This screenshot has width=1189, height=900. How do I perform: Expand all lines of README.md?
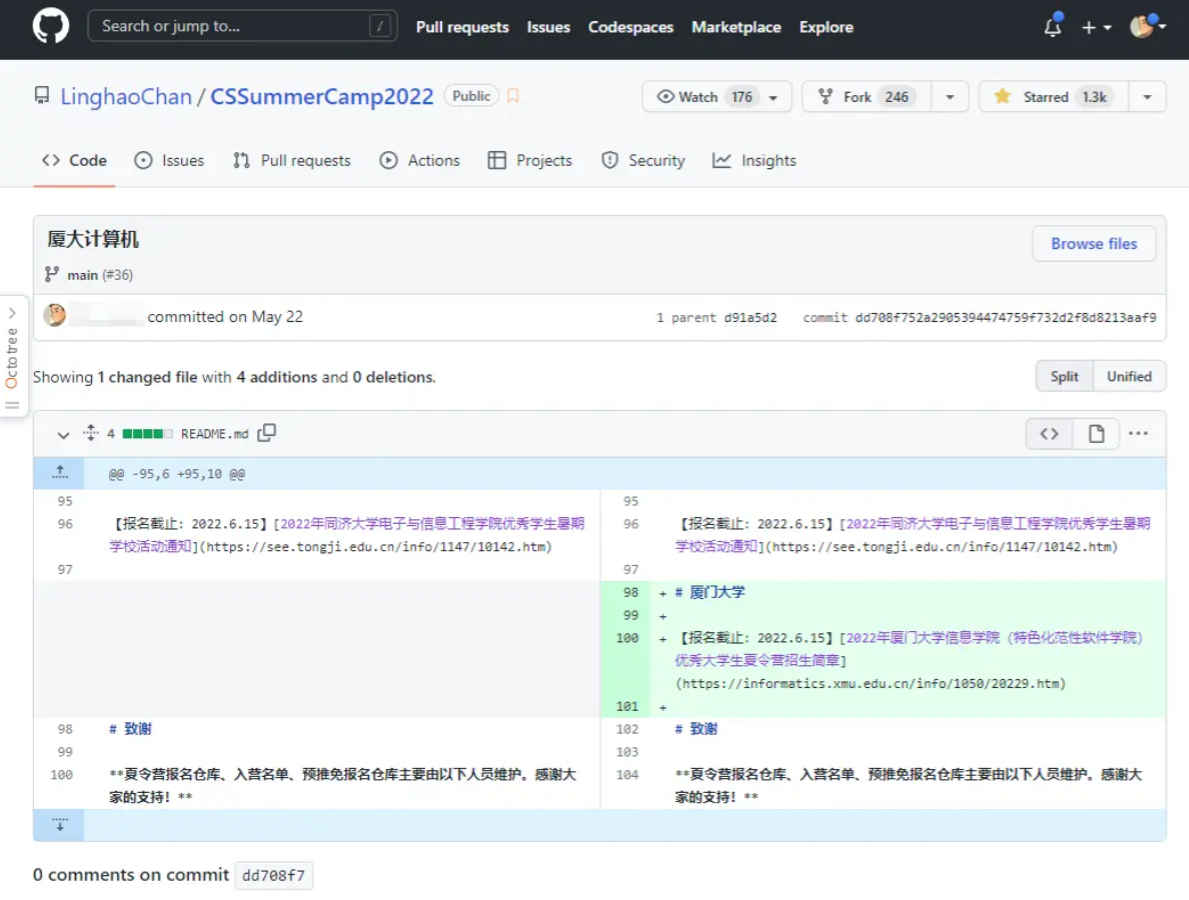pos(91,433)
